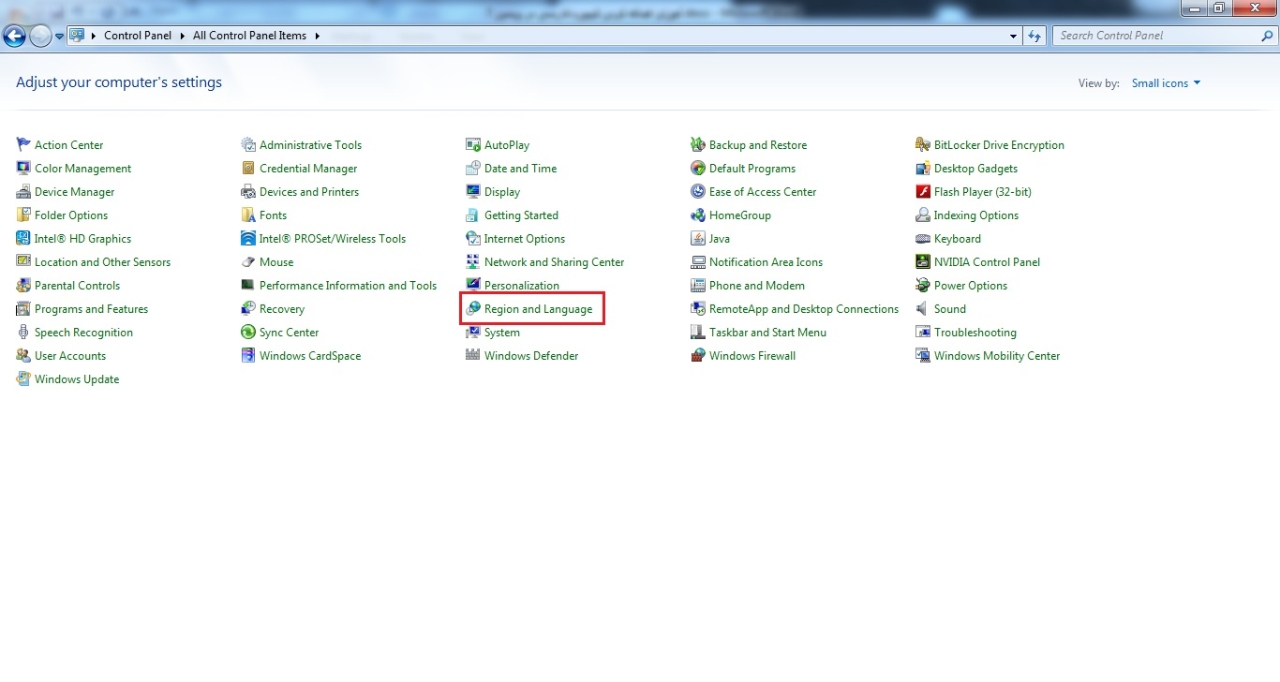The height and width of the screenshot is (682, 1280).
Task: Open the recent pages arrow beside Forward
Action: 59,36
